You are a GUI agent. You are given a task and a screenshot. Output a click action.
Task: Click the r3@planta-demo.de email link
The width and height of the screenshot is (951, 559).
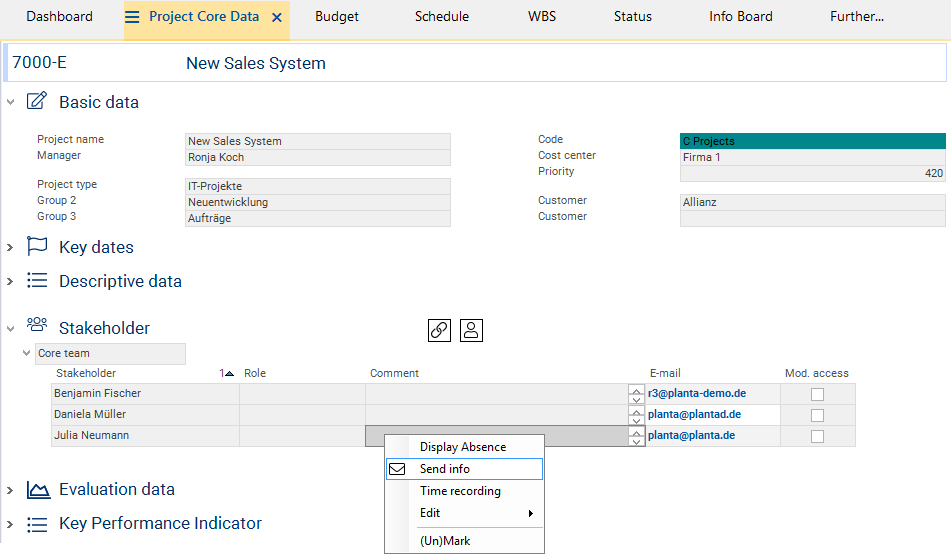(697, 393)
